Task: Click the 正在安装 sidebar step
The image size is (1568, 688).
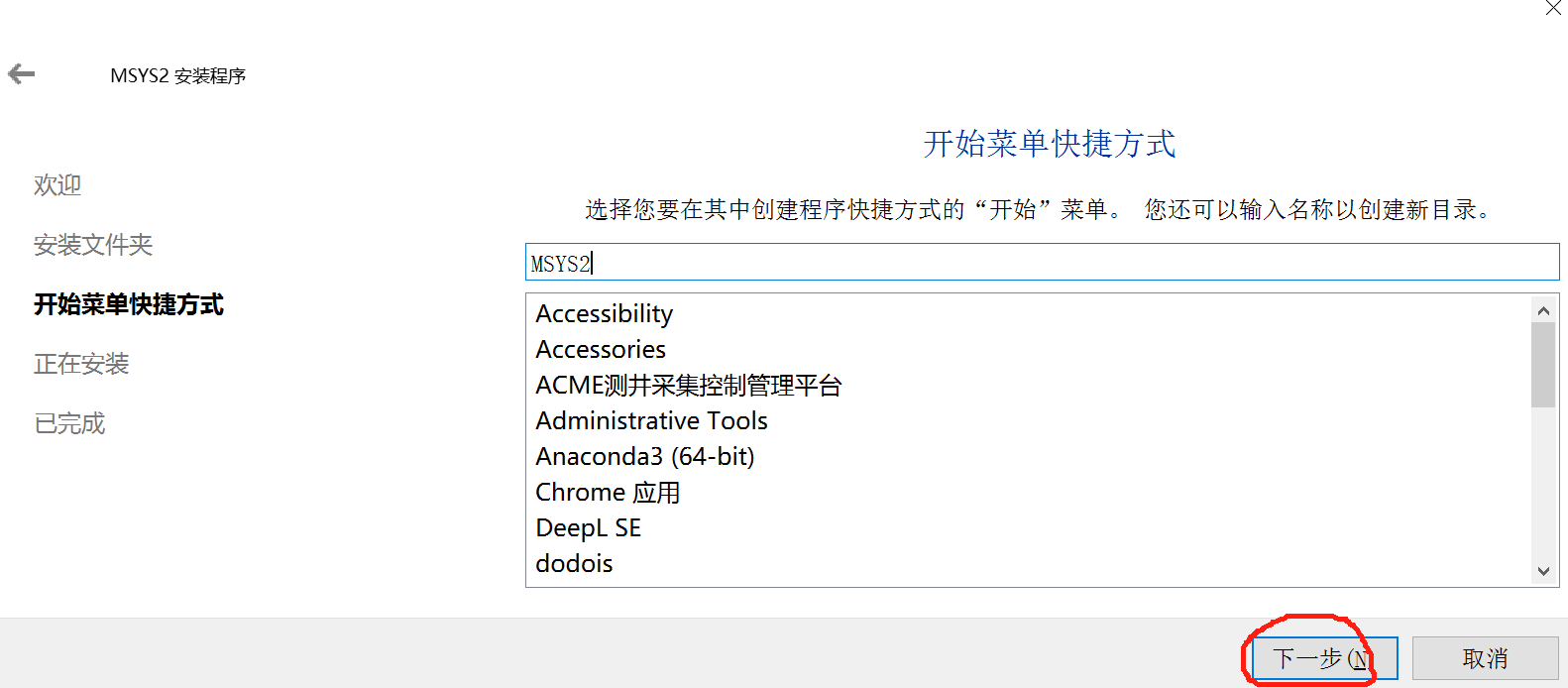Action: (81, 364)
